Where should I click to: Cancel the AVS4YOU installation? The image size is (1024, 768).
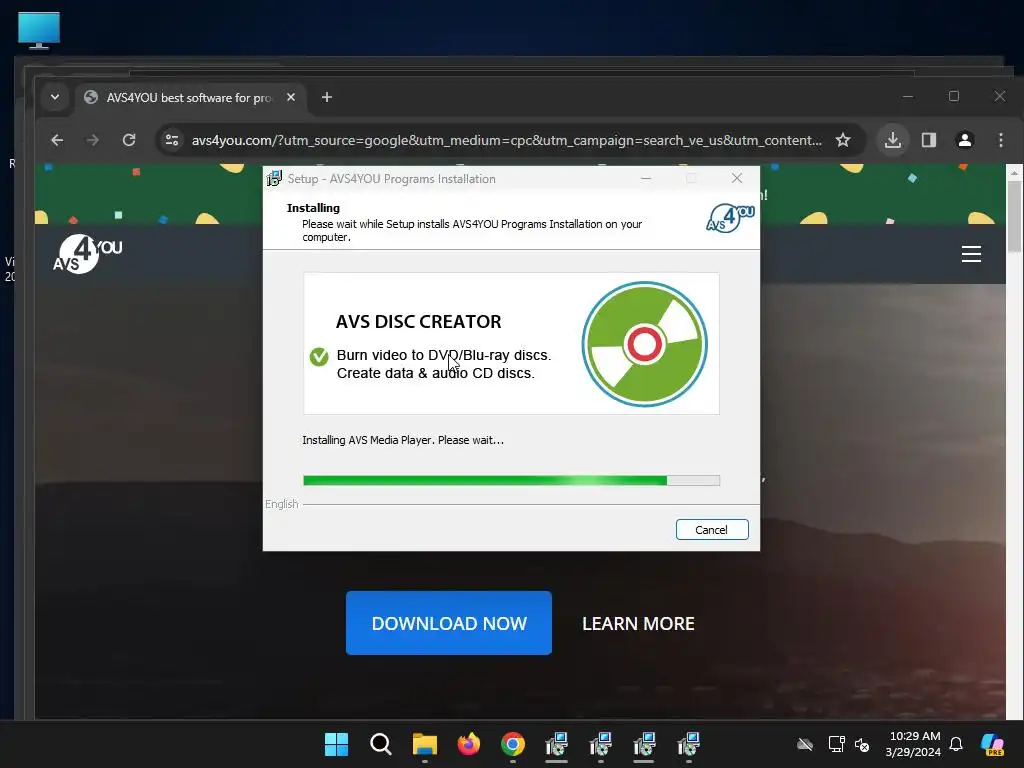tap(712, 530)
